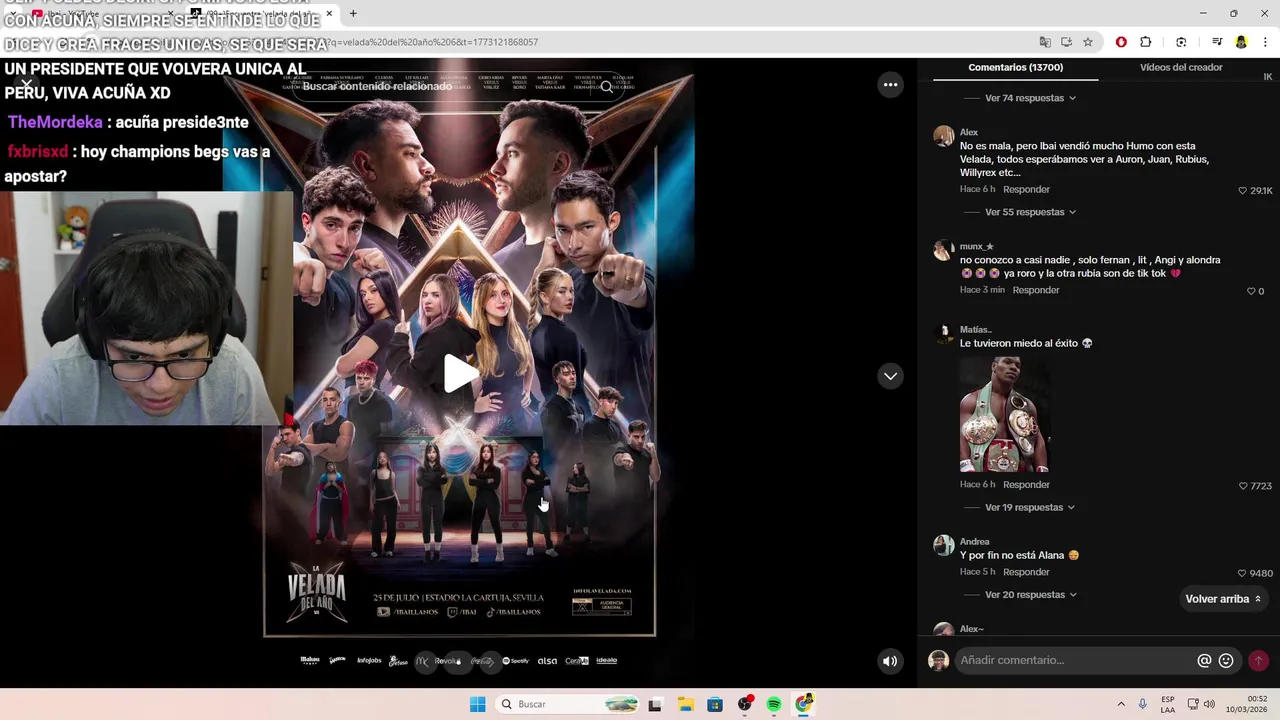The height and width of the screenshot is (720, 1280).
Task: Show hidden system tray icons
Action: pos(1121,704)
